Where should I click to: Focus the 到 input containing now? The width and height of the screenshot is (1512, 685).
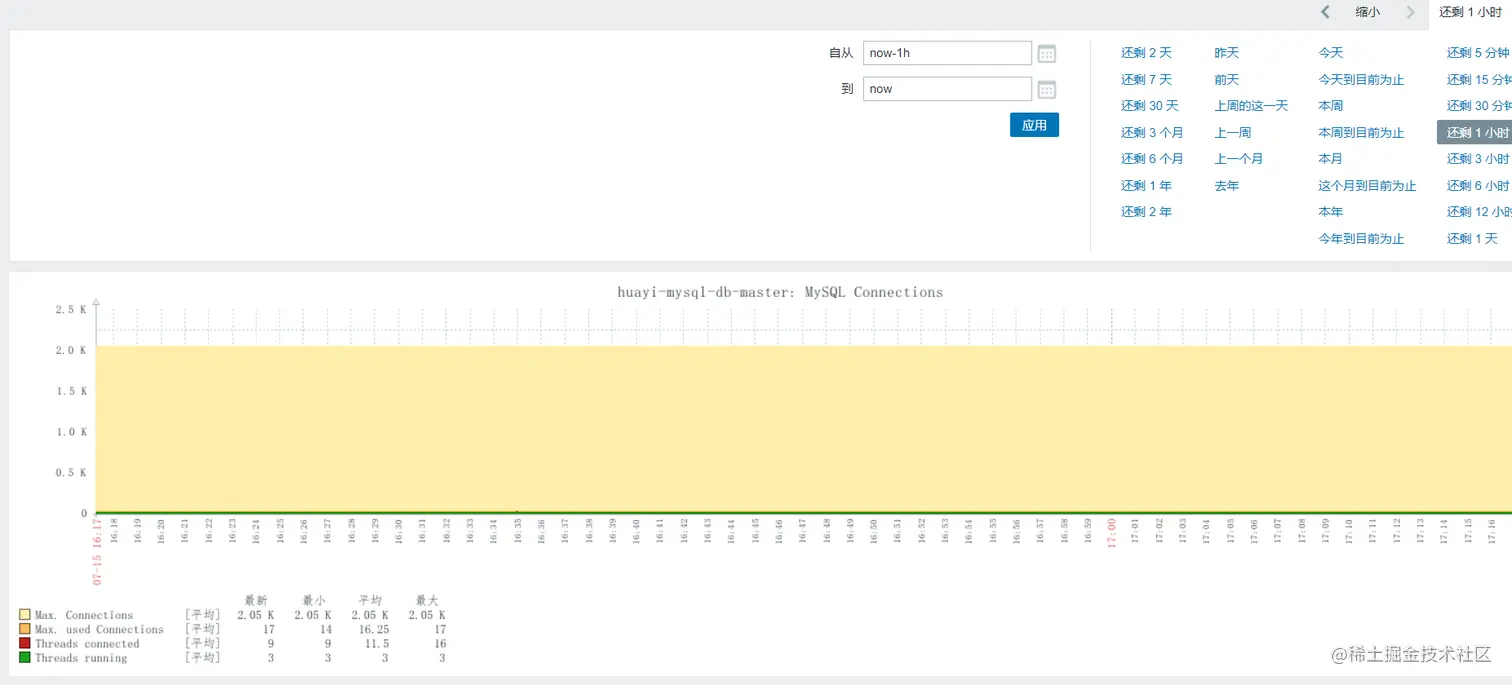tap(947, 89)
